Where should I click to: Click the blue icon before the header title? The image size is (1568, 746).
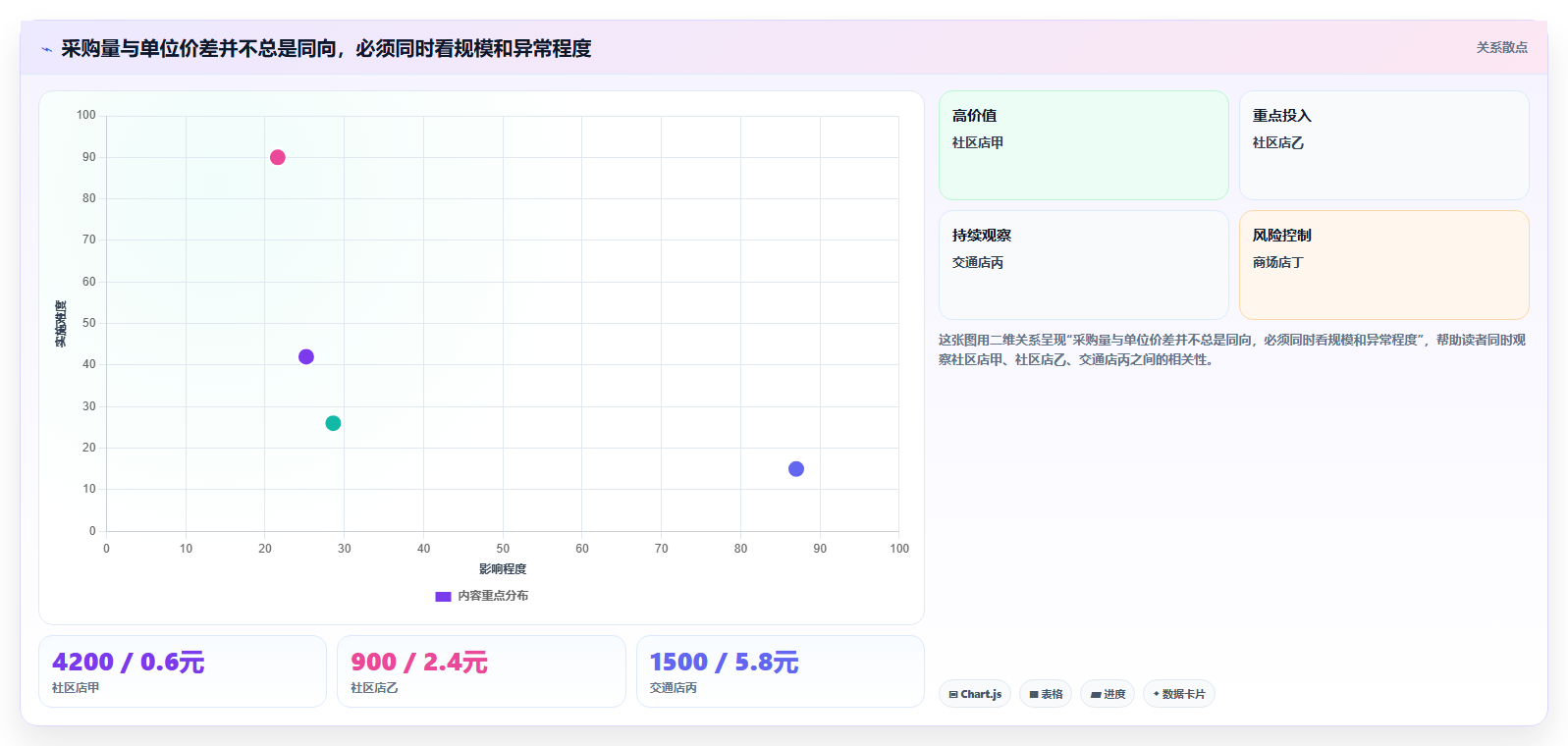tap(46, 49)
